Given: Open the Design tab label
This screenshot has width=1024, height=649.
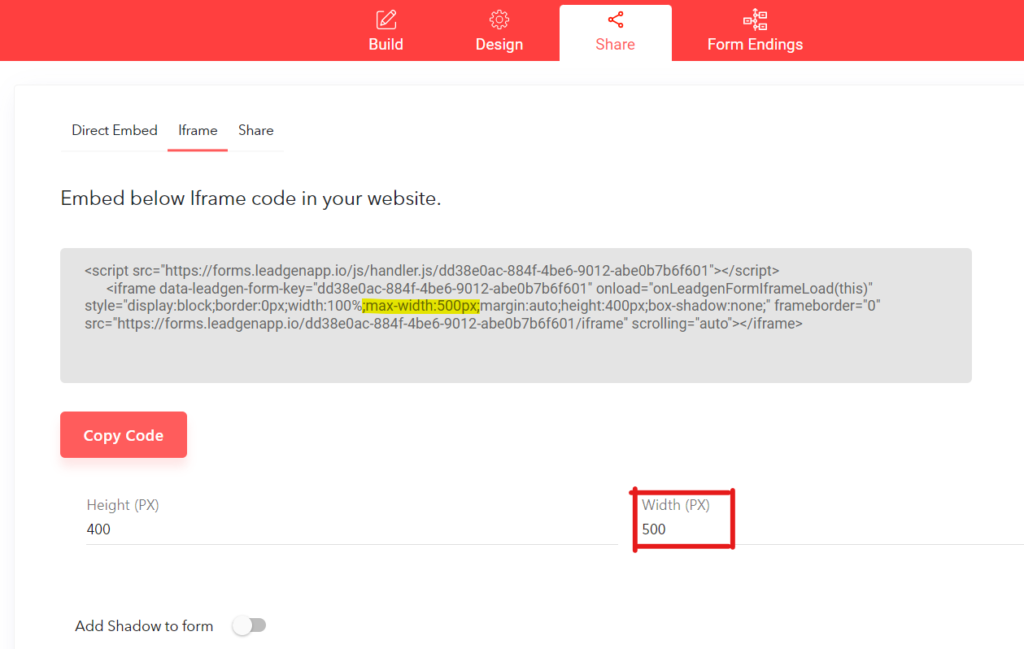Looking at the screenshot, I should pyautogui.click(x=499, y=44).
